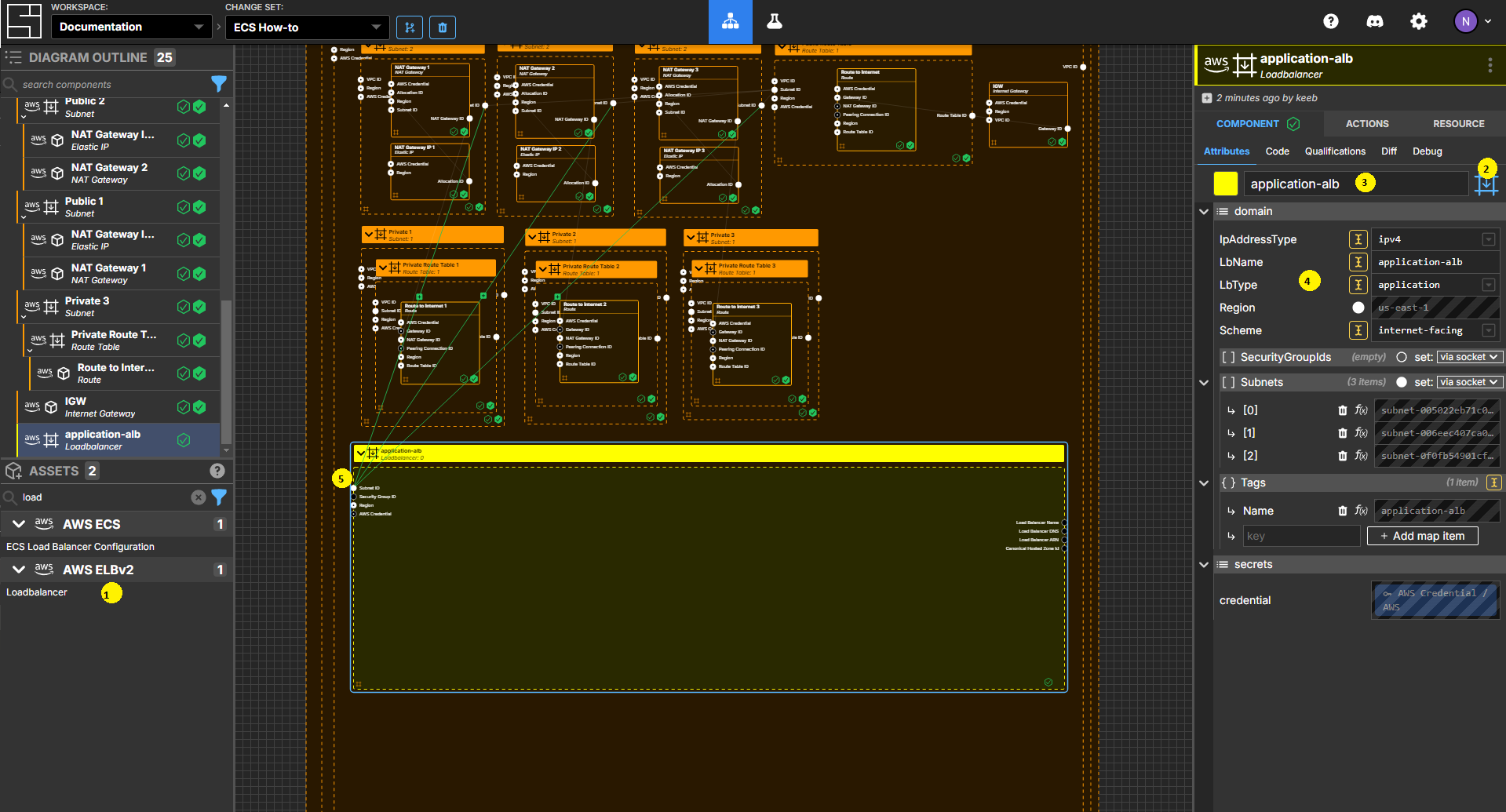Click the frame type icon beside component name
This screenshot has height=812, width=1506.
(x=1486, y=184)
